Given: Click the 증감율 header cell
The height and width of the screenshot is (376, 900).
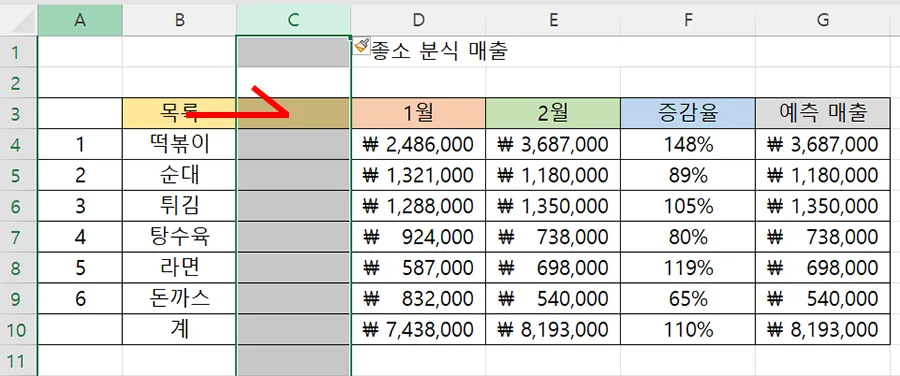Looking at the screenshot, I should tap(688, 114).
